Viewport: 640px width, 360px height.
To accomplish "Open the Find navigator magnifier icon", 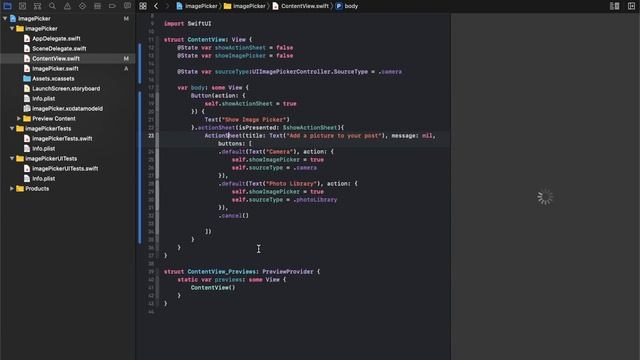I will (x=52, y=6).
